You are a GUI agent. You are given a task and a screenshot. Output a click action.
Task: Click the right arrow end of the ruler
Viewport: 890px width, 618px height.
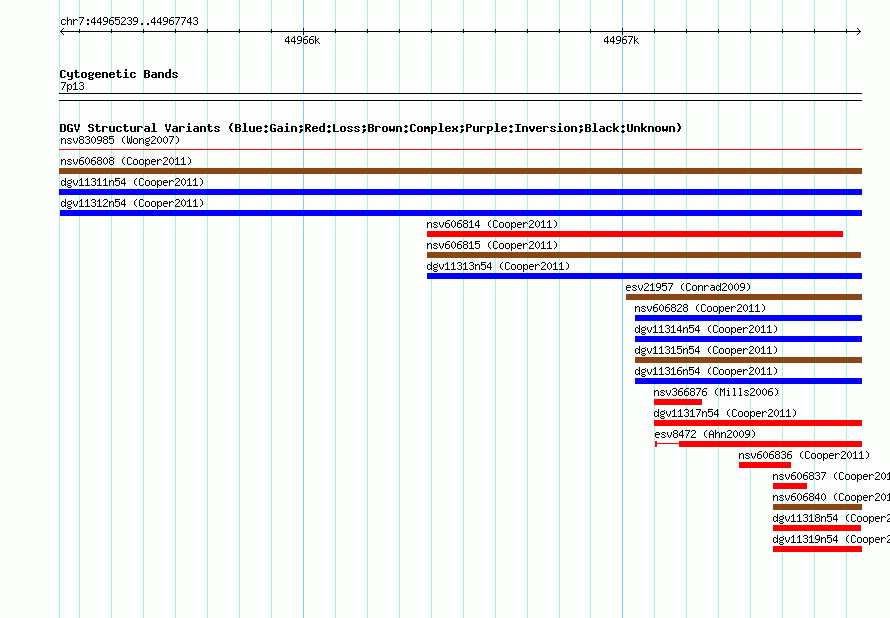[x=859, y=32]
